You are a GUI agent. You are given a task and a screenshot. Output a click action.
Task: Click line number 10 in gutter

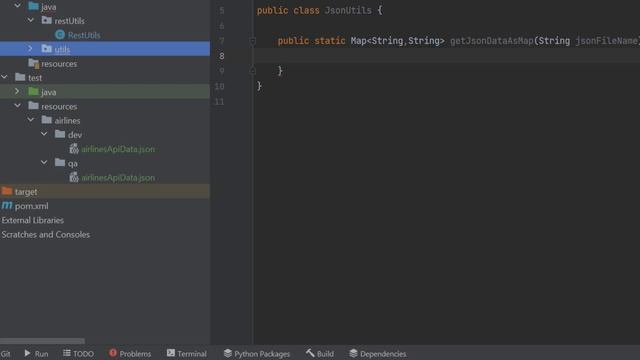(x=219, y=86)
